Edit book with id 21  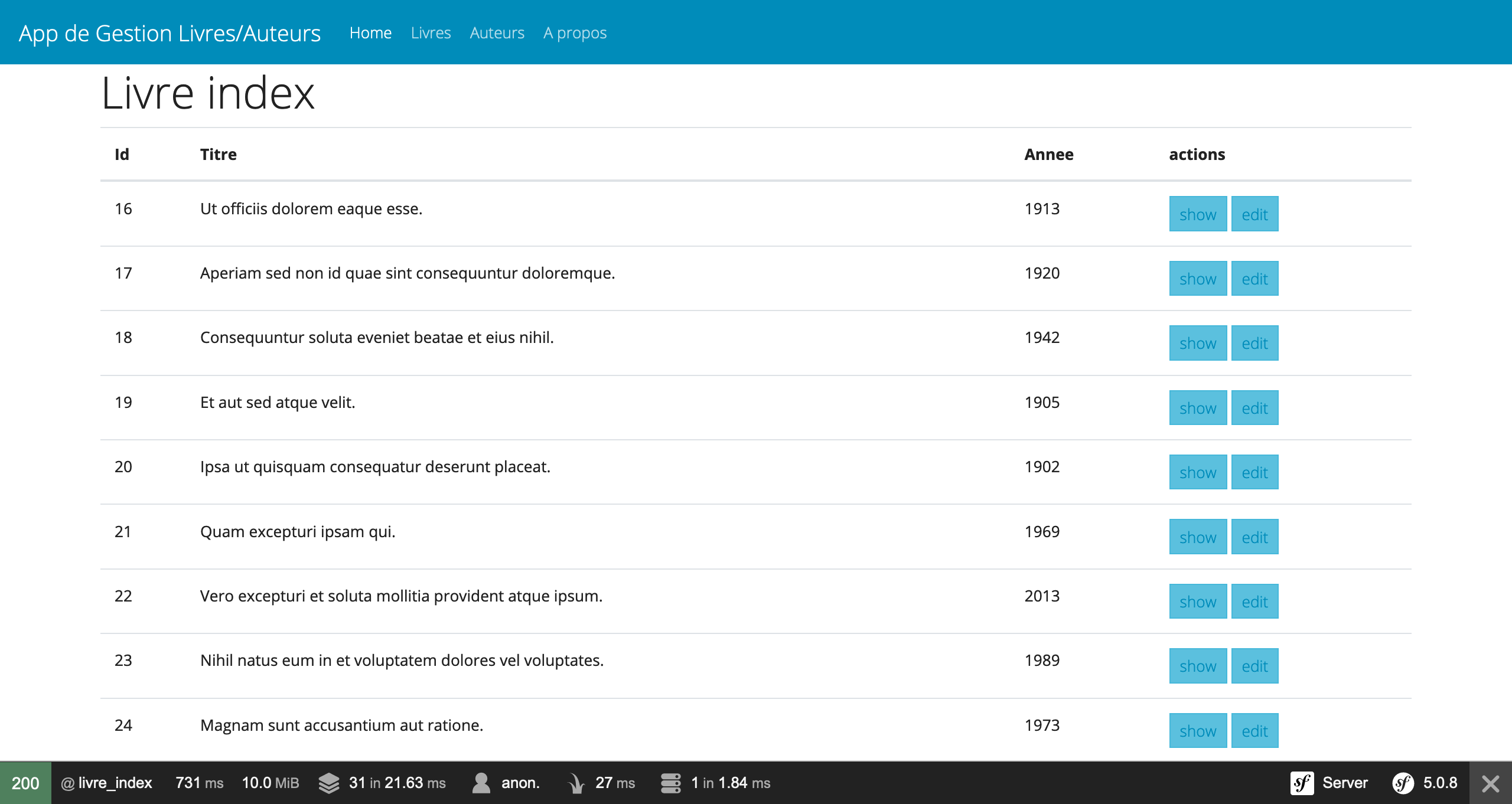click(1254, 537)
